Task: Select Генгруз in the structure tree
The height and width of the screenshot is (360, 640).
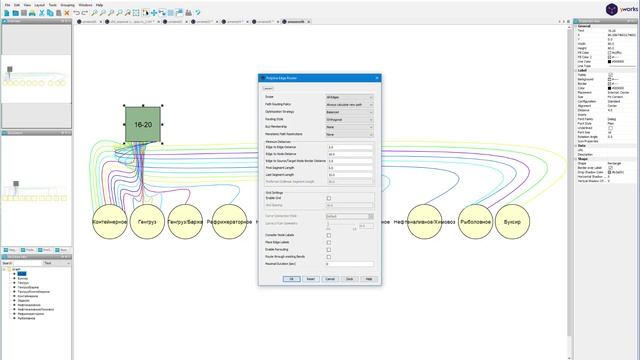Action: [23, 283]
